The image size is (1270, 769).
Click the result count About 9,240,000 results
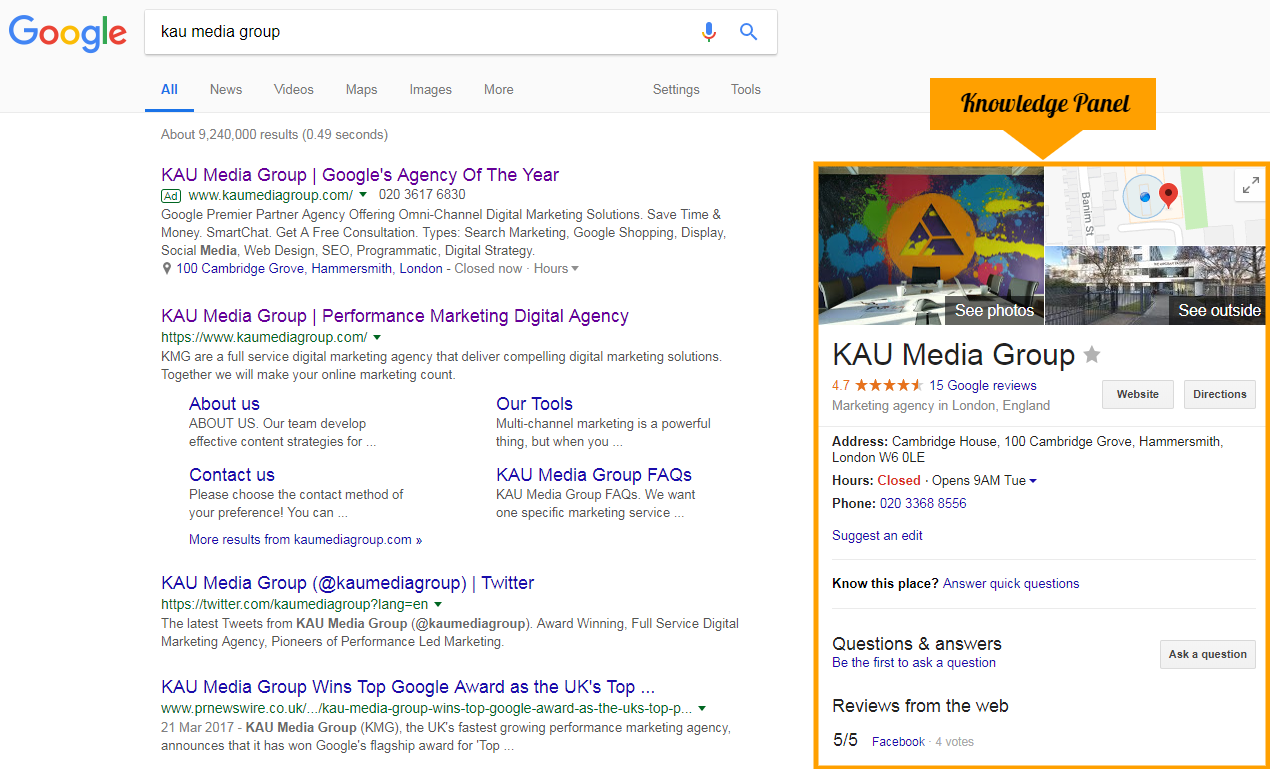click(x=274, y=134)
